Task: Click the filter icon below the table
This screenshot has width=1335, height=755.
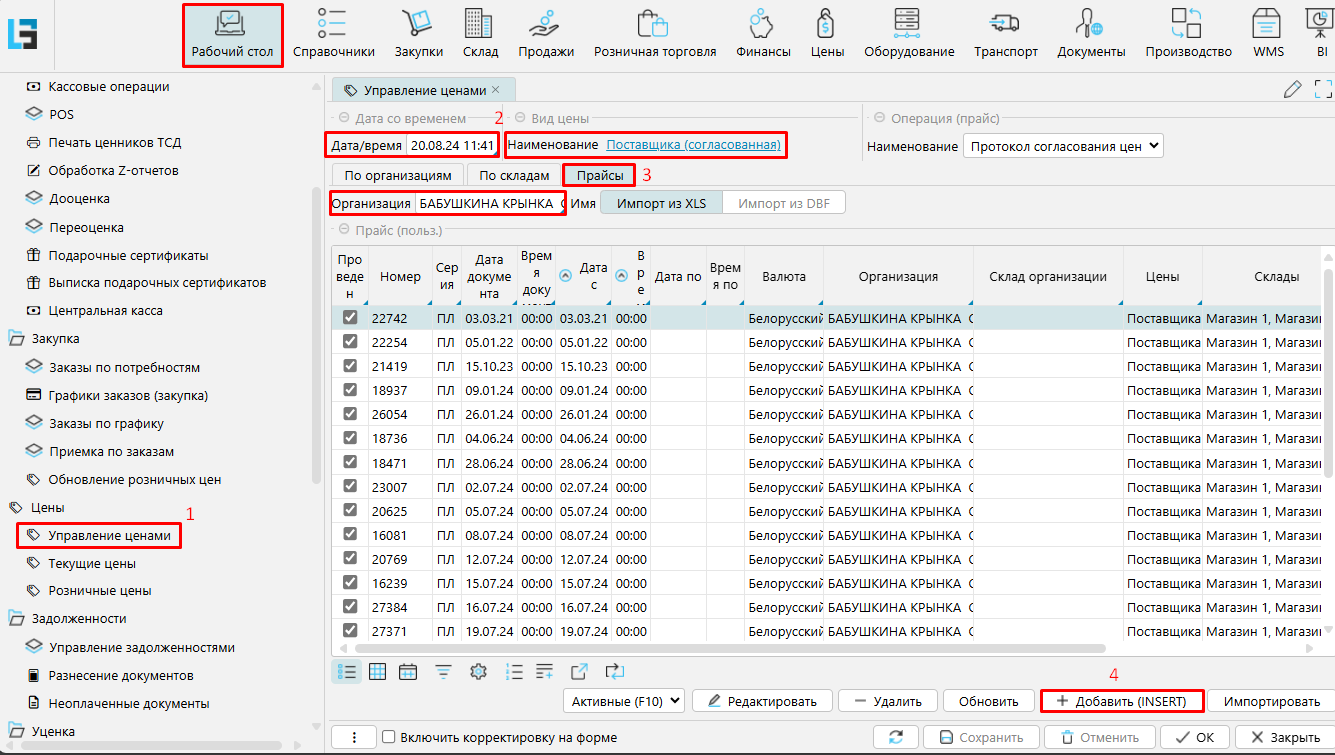Action: 443,672
